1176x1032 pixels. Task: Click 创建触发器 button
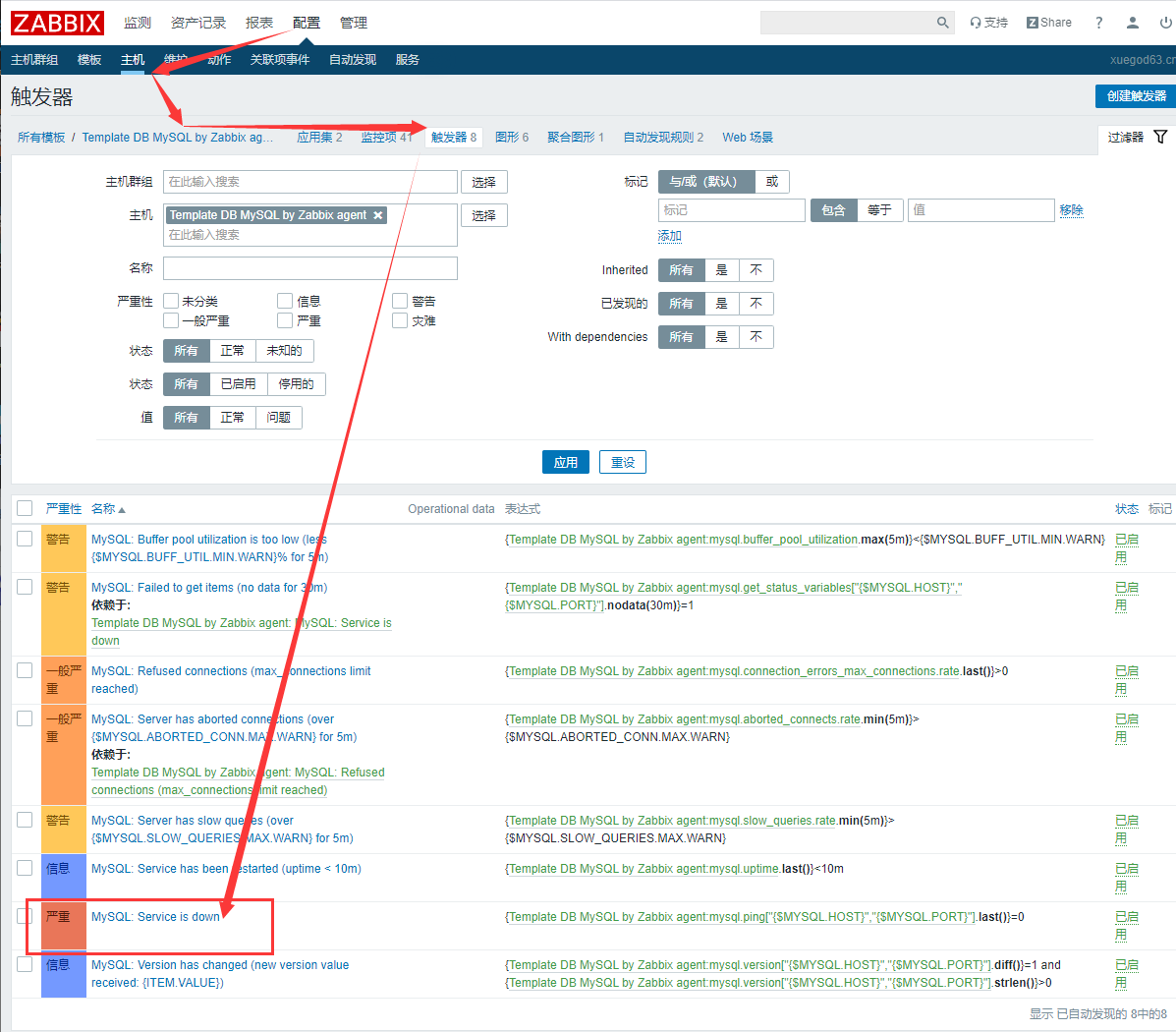[1137, 96]
